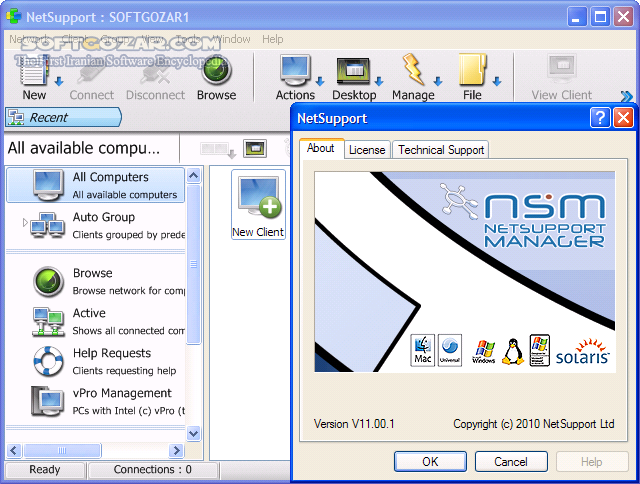
Task: Click the Browse radar icon in toolbar
Action: pyautogui.click(x=216, y=71)
